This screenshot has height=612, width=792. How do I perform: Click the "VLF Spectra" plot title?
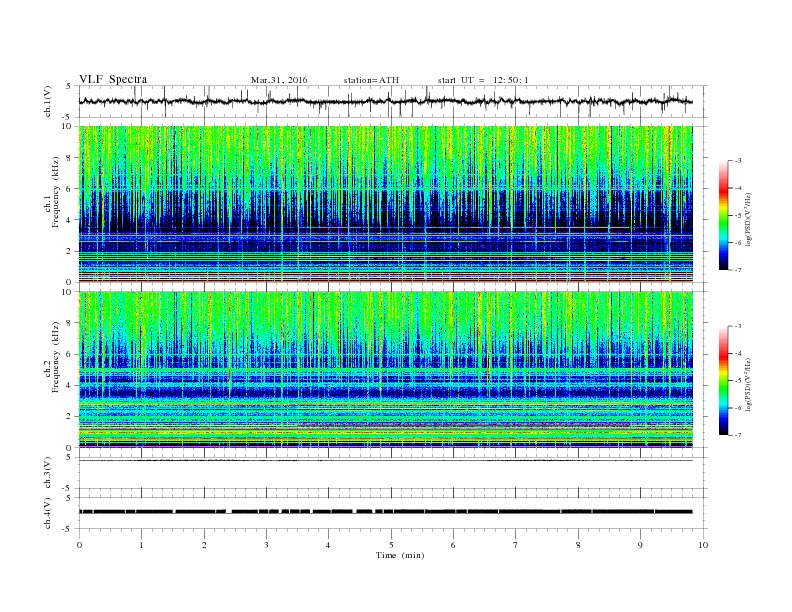tap(113, 79)
